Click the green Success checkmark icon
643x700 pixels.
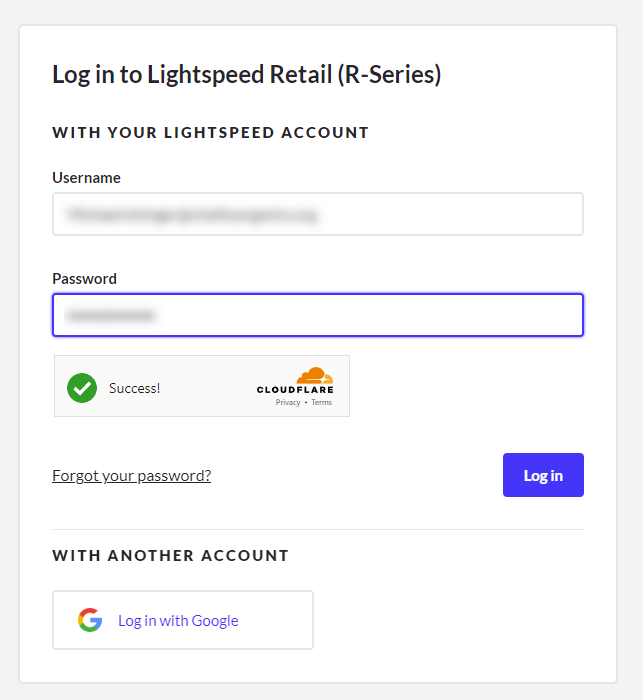[82, 388]
